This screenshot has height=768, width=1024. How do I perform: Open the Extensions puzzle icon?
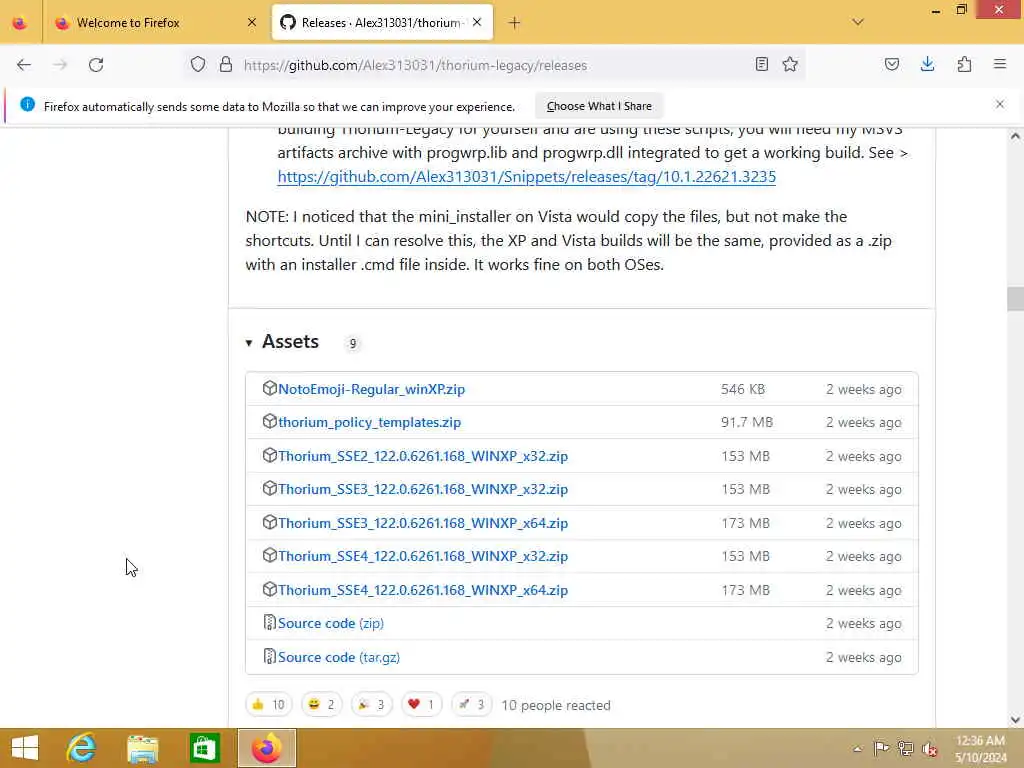tap(964, 64)
